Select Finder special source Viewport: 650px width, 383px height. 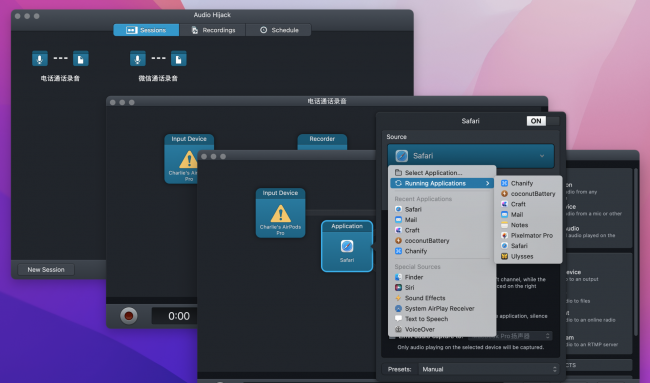click(x=442, y=277)
